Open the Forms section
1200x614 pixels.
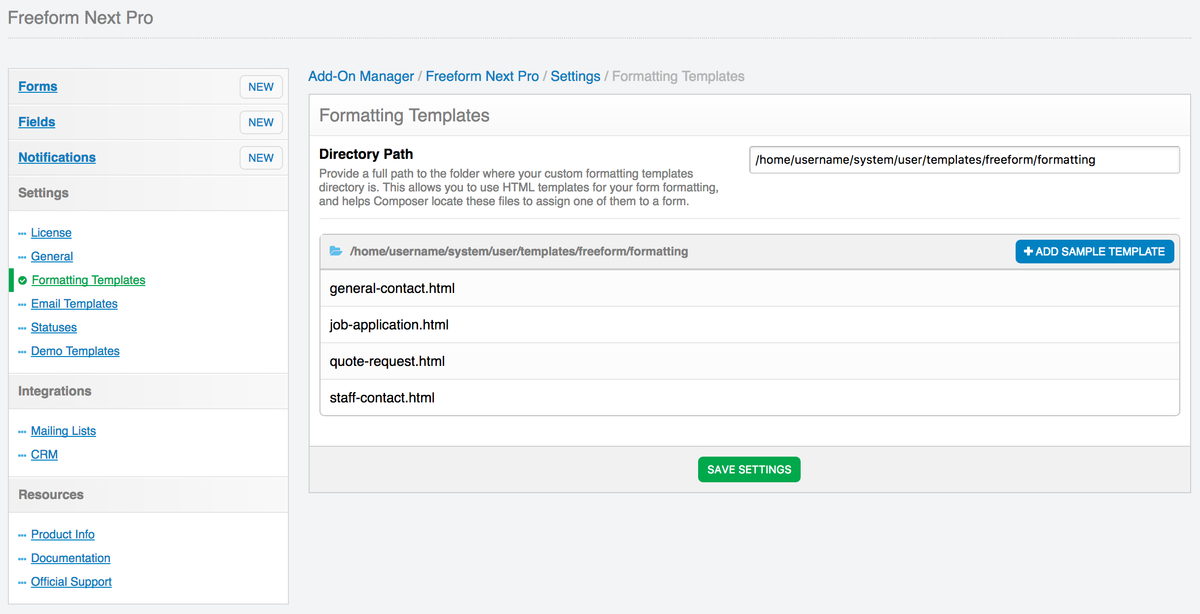[38, 87]
